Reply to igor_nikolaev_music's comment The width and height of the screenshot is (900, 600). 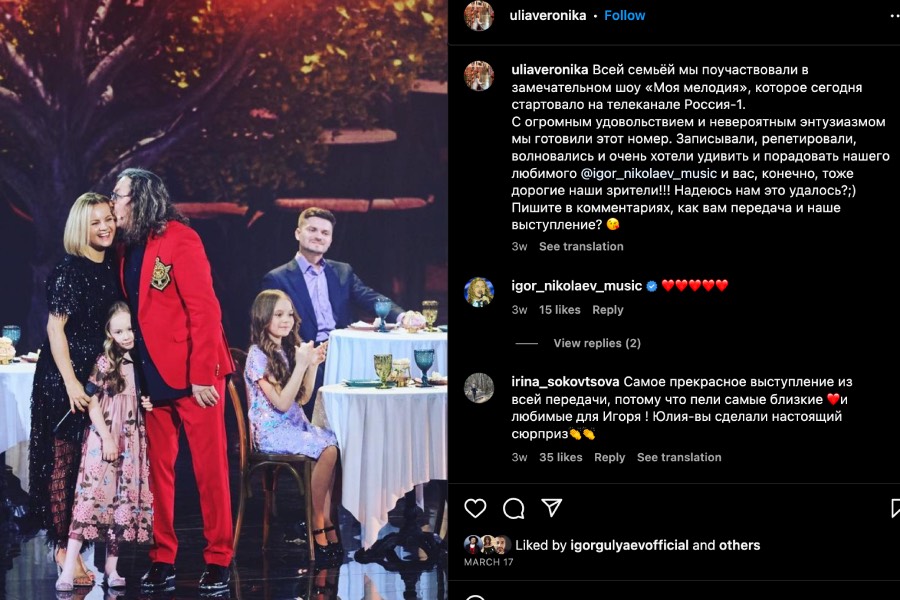point(608,310)
